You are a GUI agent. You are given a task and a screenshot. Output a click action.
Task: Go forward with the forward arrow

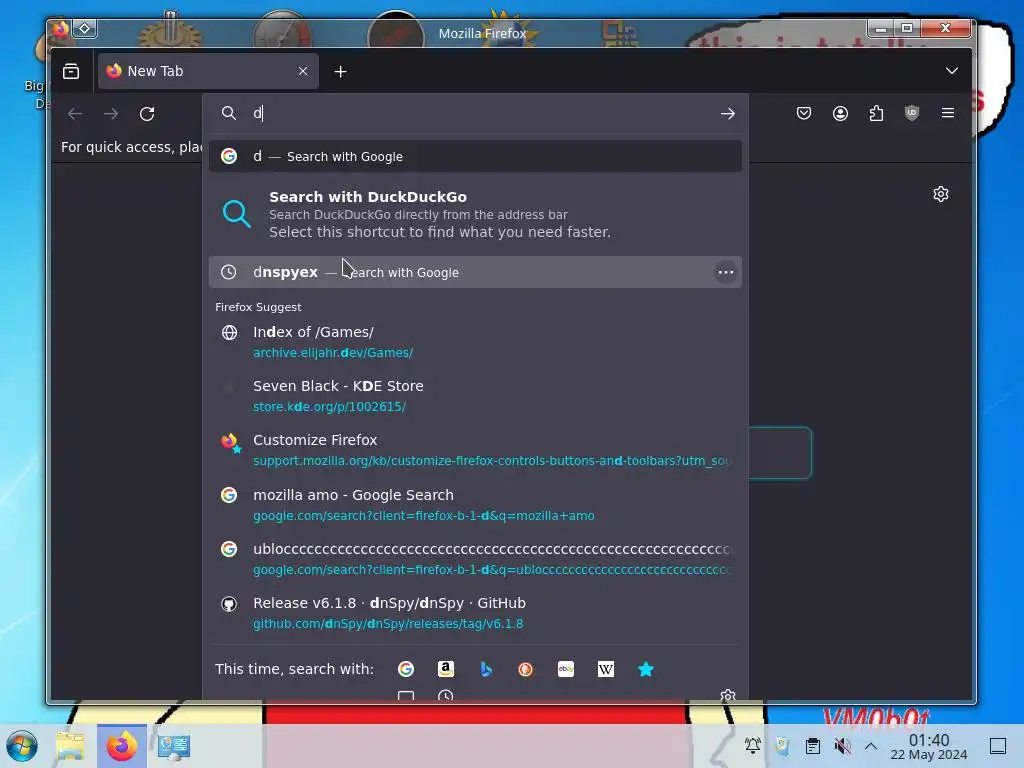pyautogui.click(x=111, y=114)
